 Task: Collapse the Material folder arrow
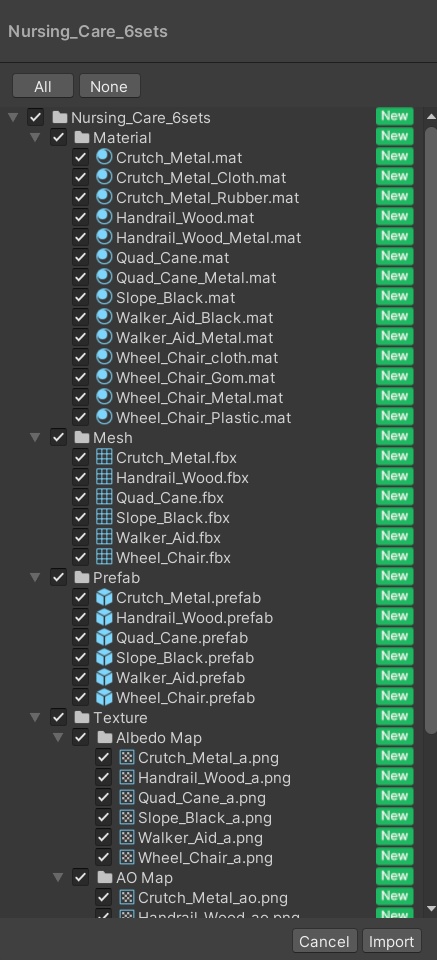point(35,137)
